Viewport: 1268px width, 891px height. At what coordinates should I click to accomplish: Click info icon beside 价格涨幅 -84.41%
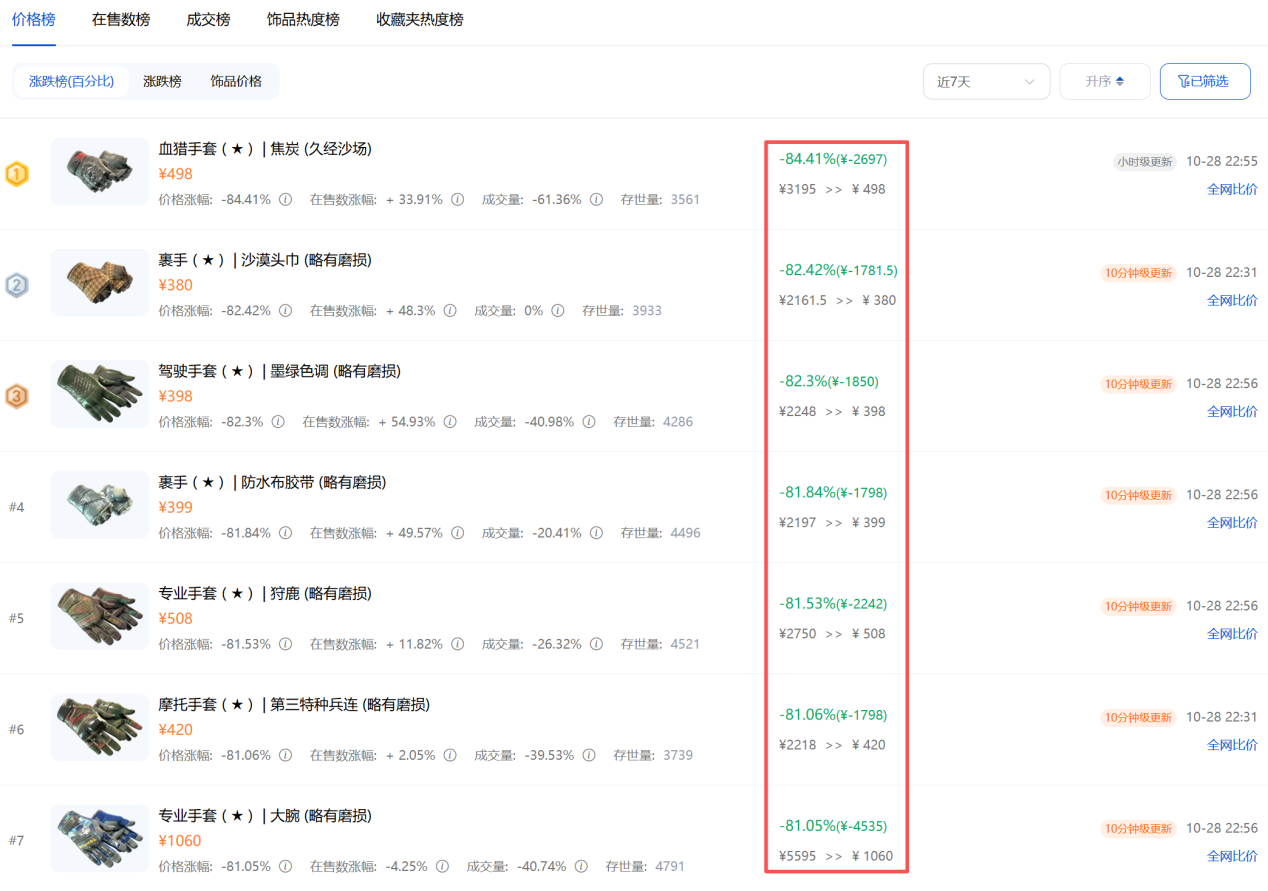tap(286, 199)
